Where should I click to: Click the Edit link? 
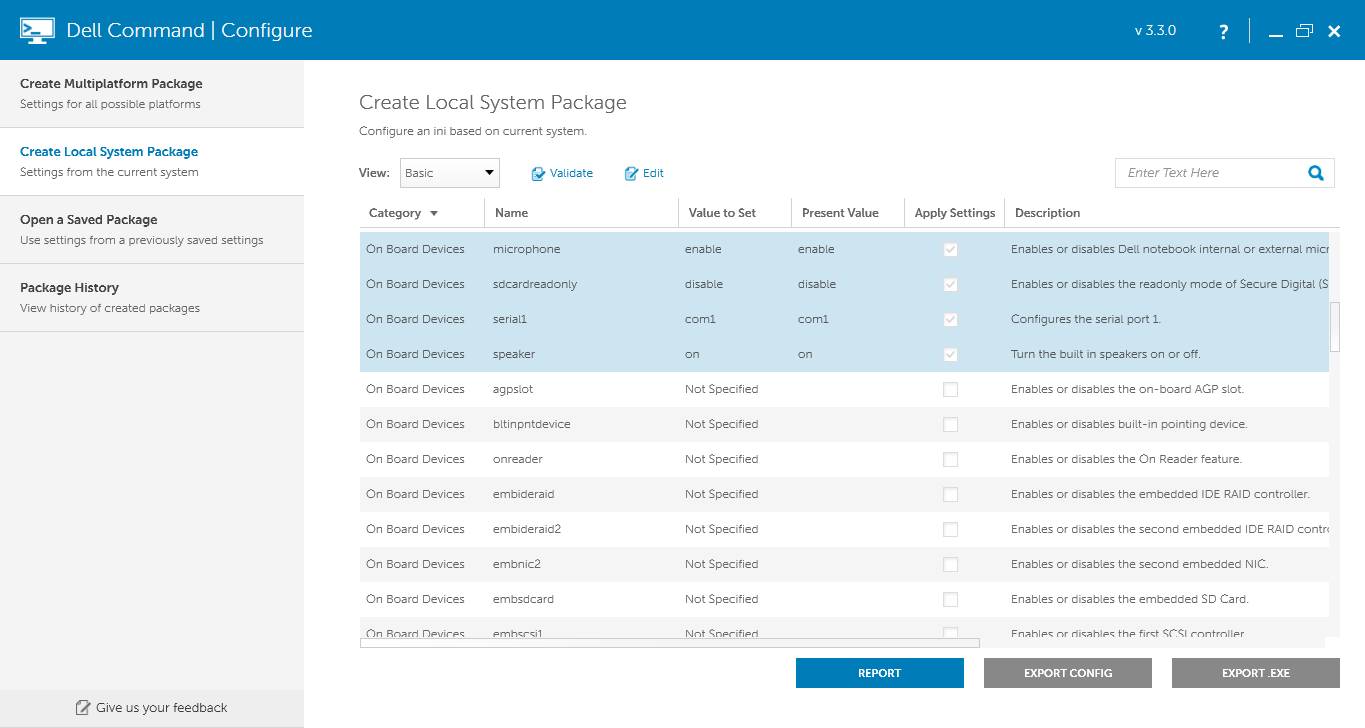653,173
